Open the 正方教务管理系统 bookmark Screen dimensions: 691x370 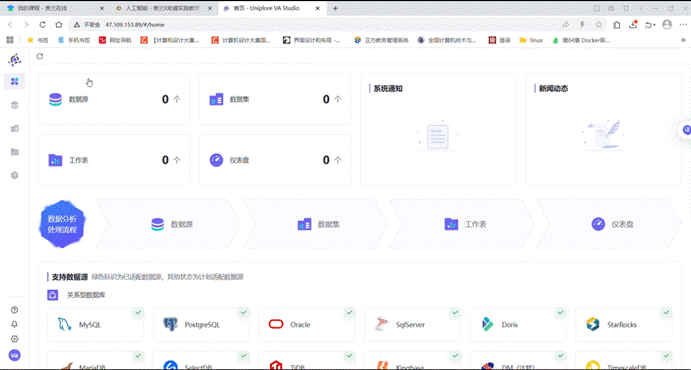pos(382,40)
